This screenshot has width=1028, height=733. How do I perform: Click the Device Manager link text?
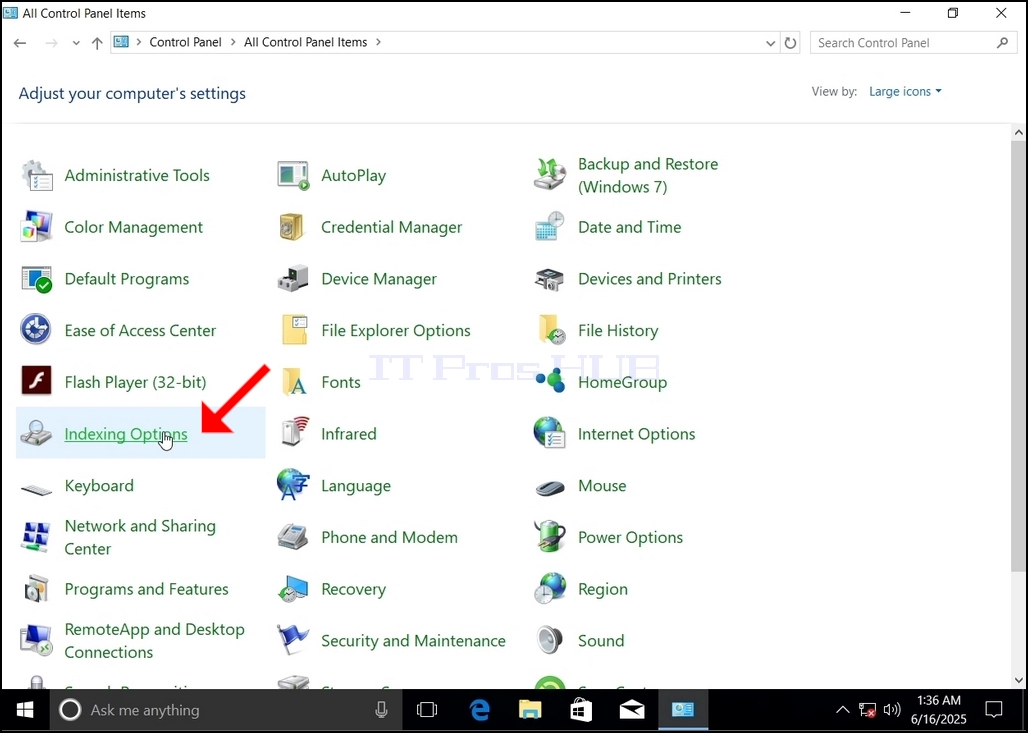point(379,279)
